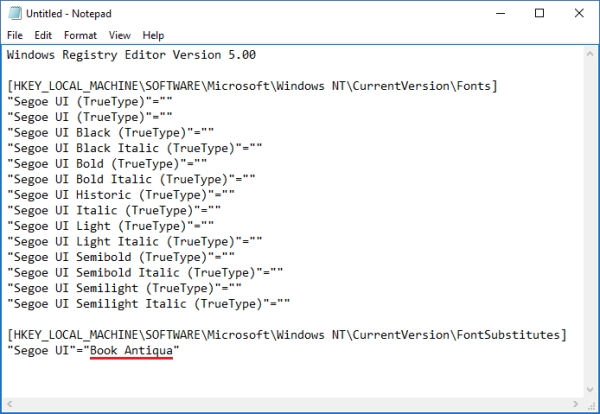Click the CurrentVersion\Fonts registry key line
The image size is (600, 414).
[252, 86]
